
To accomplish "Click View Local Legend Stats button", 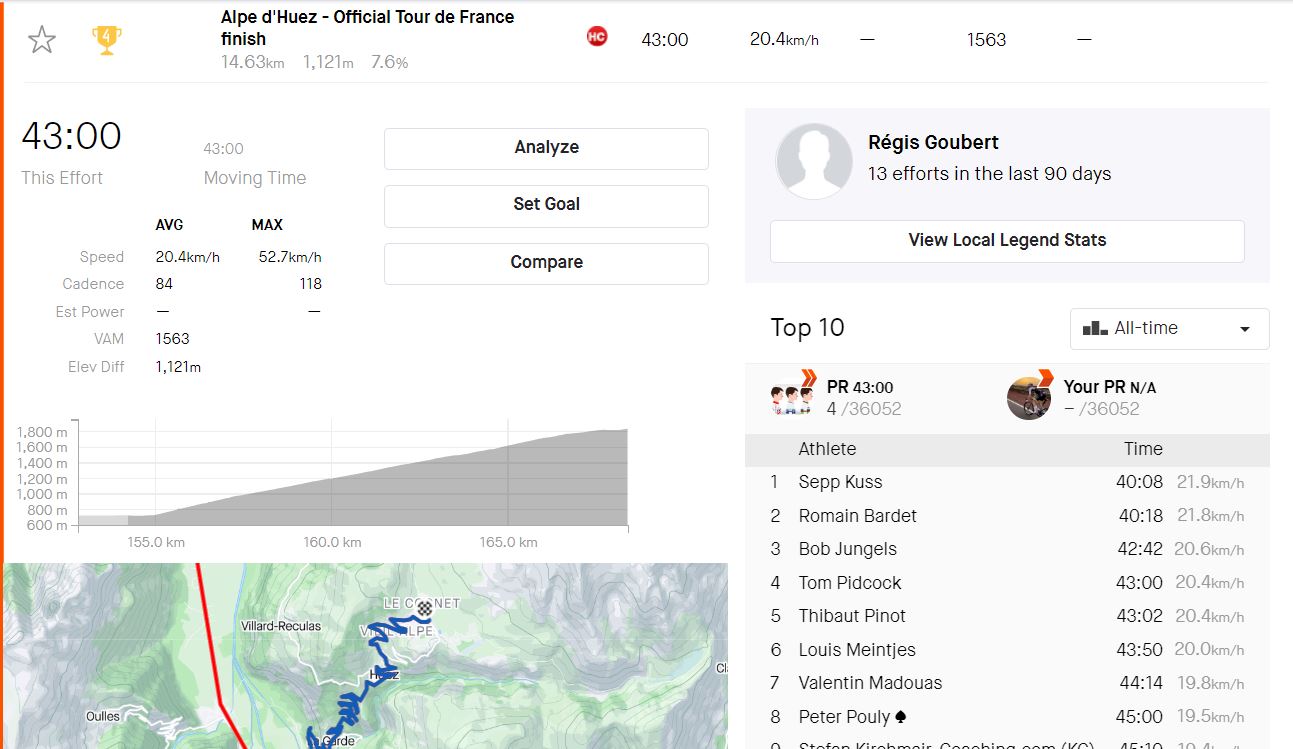I will point(1007,241).
